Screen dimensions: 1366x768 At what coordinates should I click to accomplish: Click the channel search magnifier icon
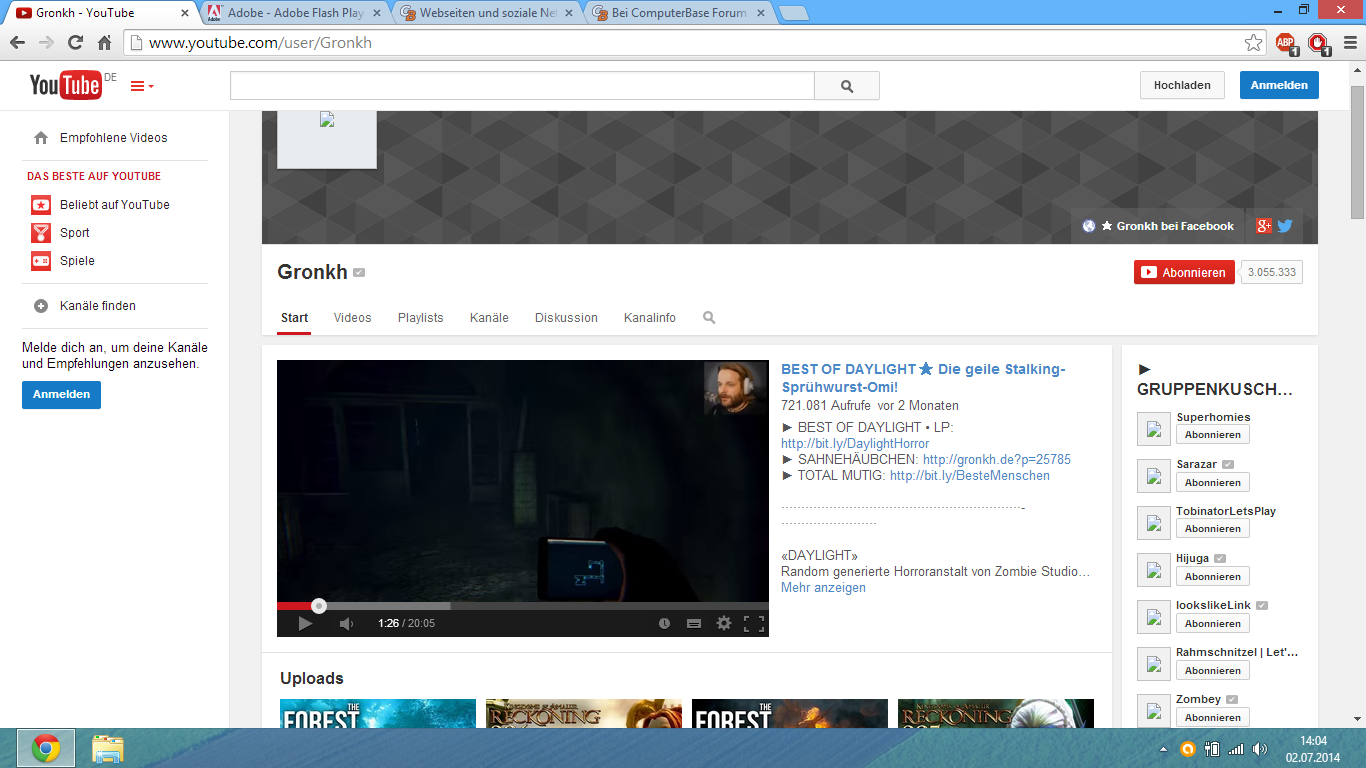tap(709, 318)
